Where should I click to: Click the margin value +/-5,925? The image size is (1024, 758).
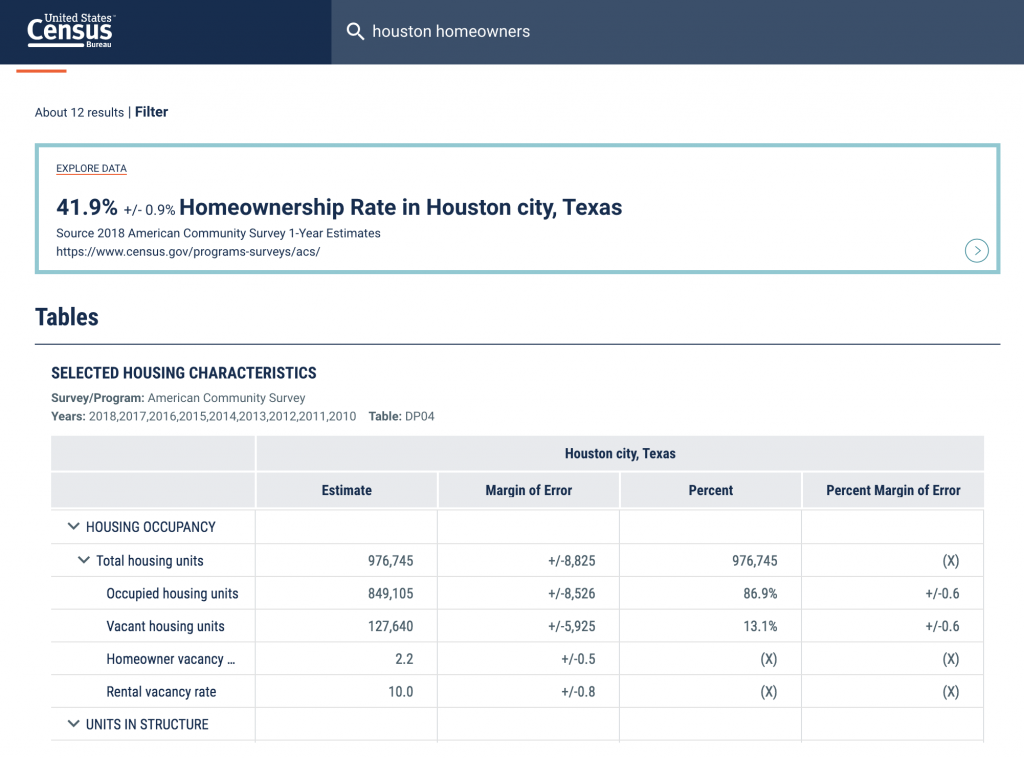571,626
